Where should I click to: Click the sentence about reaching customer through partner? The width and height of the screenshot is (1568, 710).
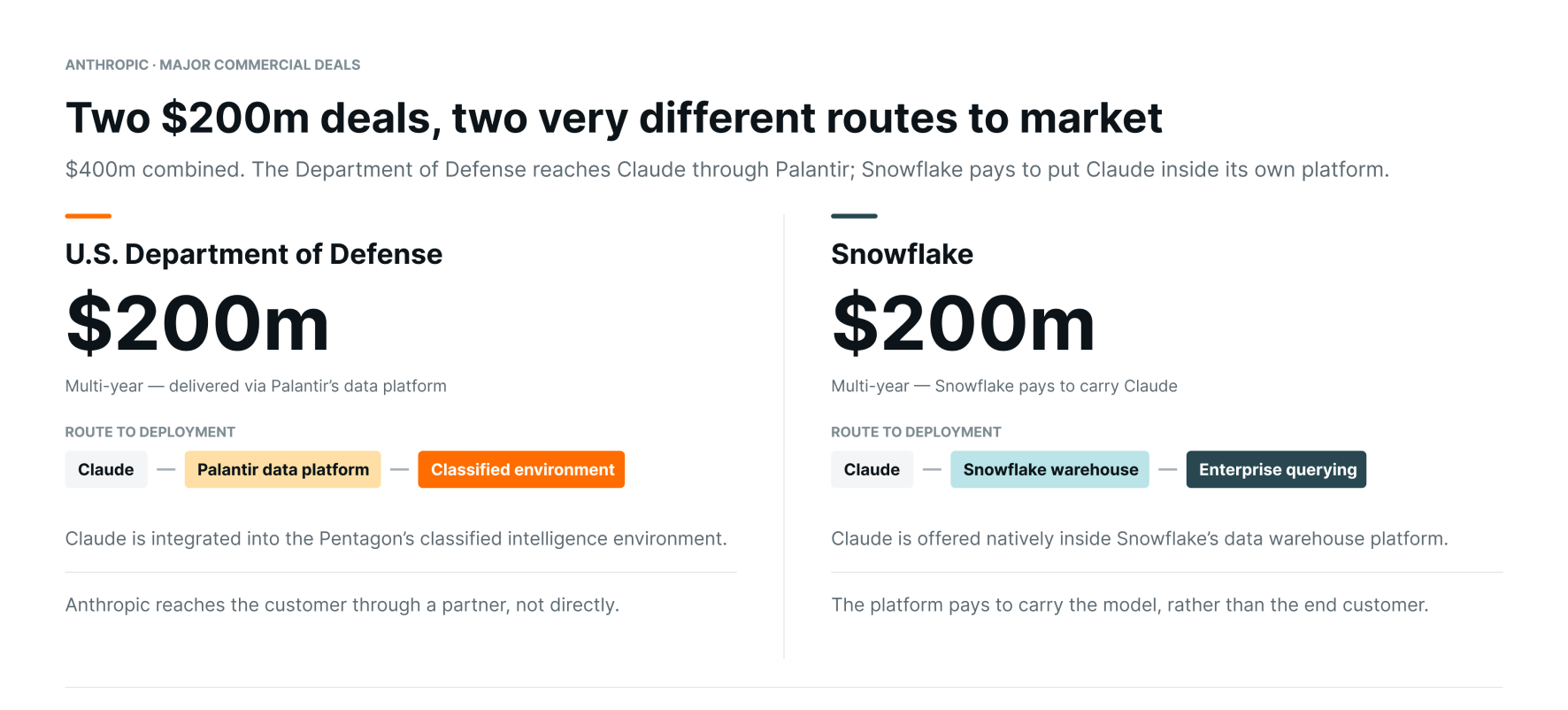(x=342, y=605)
